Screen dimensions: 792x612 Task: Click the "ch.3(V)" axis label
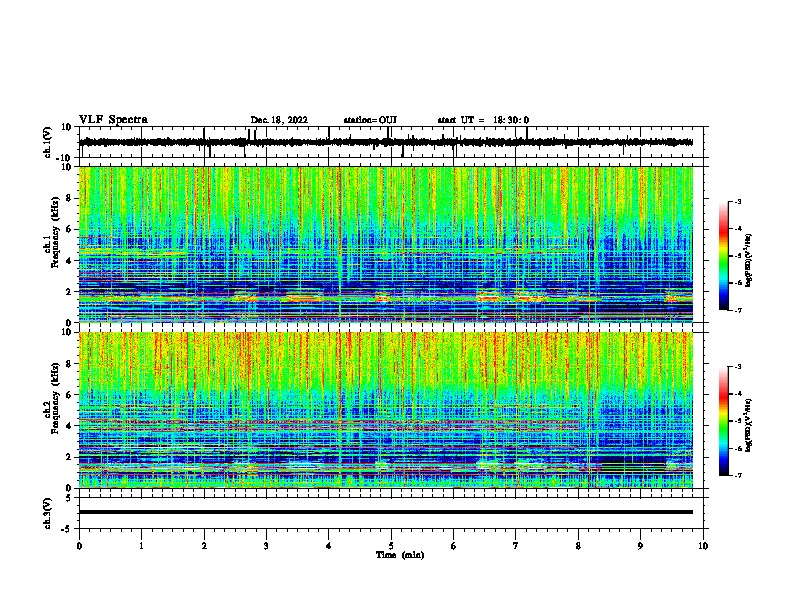click(48, 513)
